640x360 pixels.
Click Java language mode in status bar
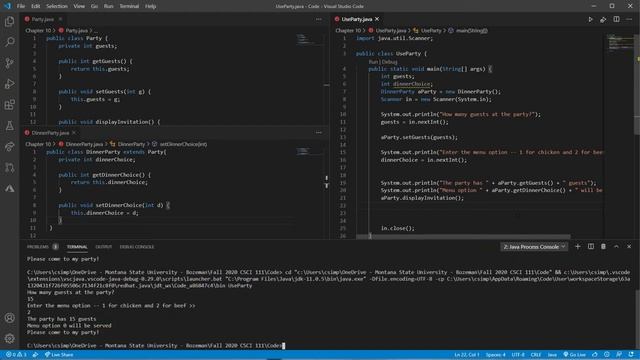click(552, 355)
